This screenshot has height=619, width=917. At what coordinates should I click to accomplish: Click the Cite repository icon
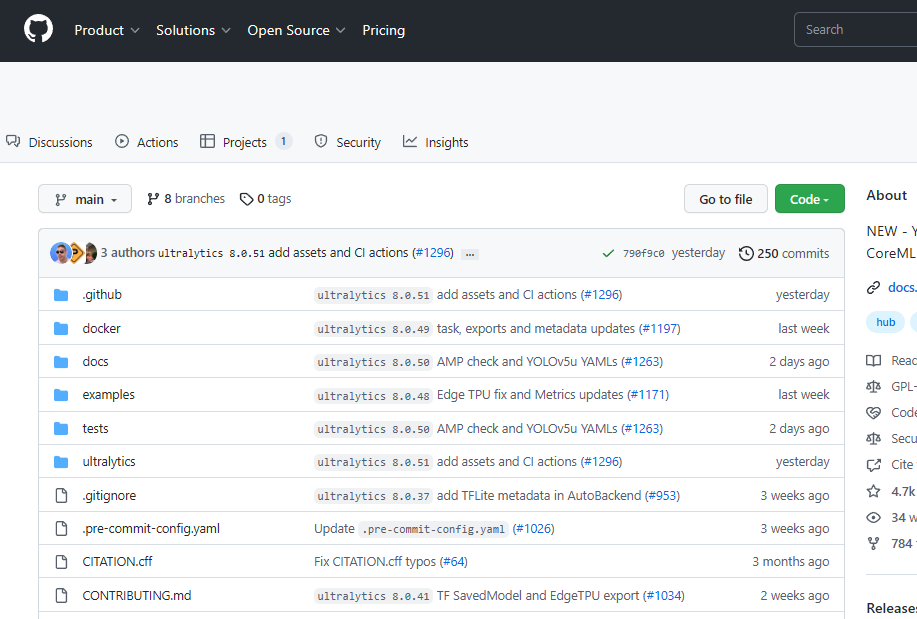tap(873, 465)
